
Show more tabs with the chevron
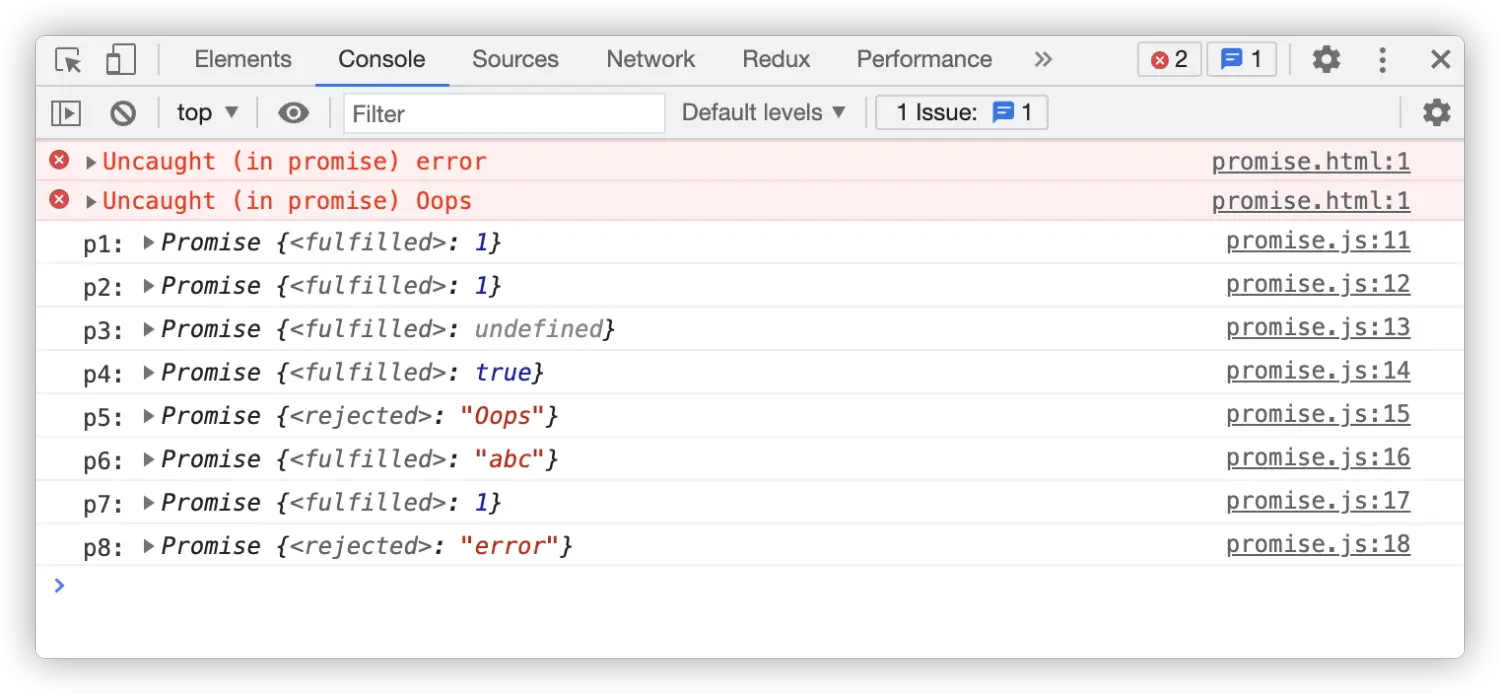click(1043, 60)
